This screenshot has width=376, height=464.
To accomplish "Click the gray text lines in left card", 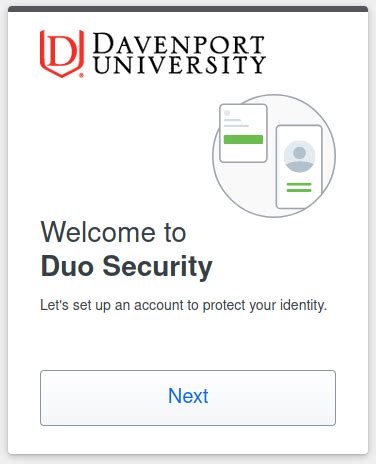I will coord(236,123).
